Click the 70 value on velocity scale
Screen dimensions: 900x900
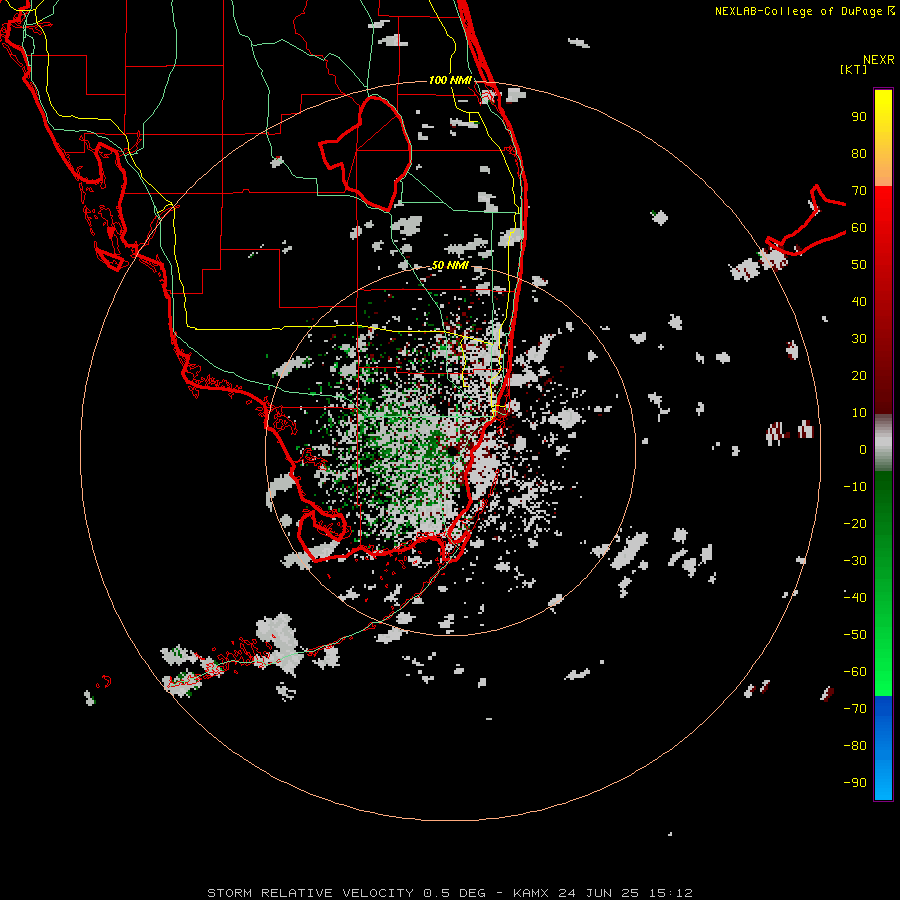(859, 191)
